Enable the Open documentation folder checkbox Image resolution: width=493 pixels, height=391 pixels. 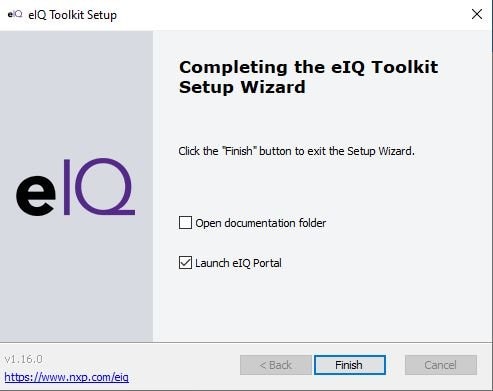pos(185,223)
